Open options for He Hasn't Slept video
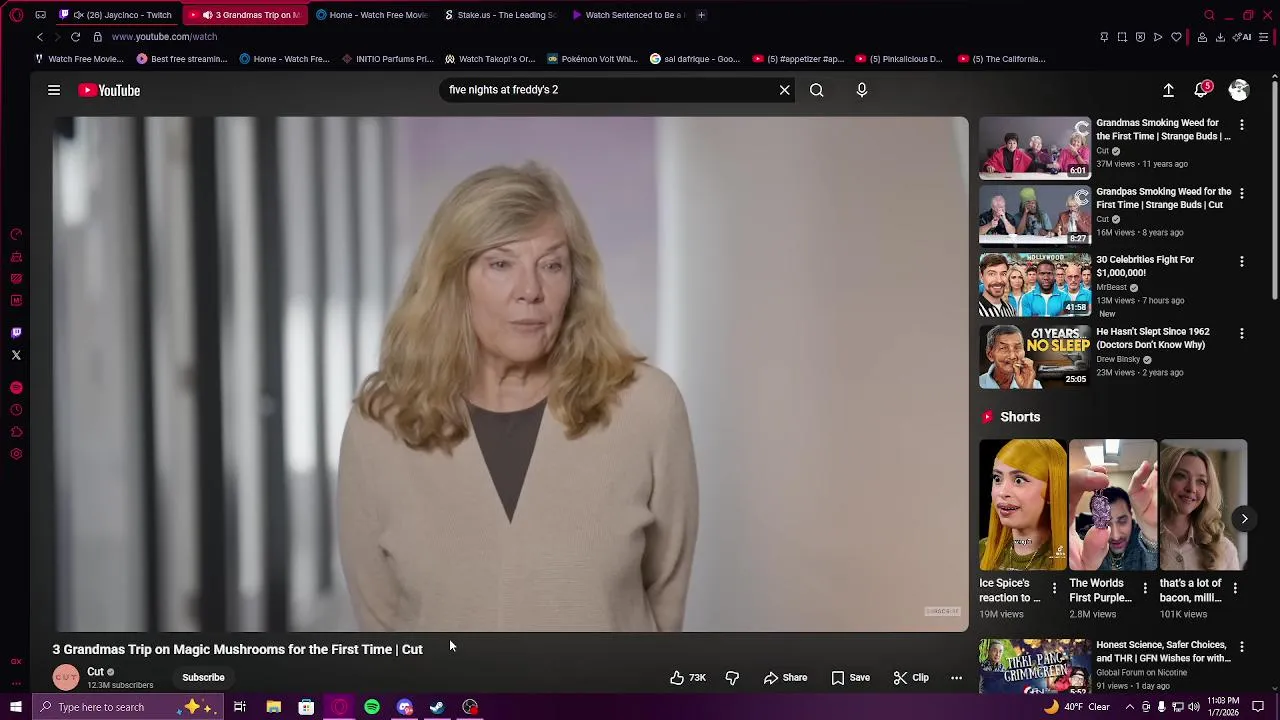 1242,333
